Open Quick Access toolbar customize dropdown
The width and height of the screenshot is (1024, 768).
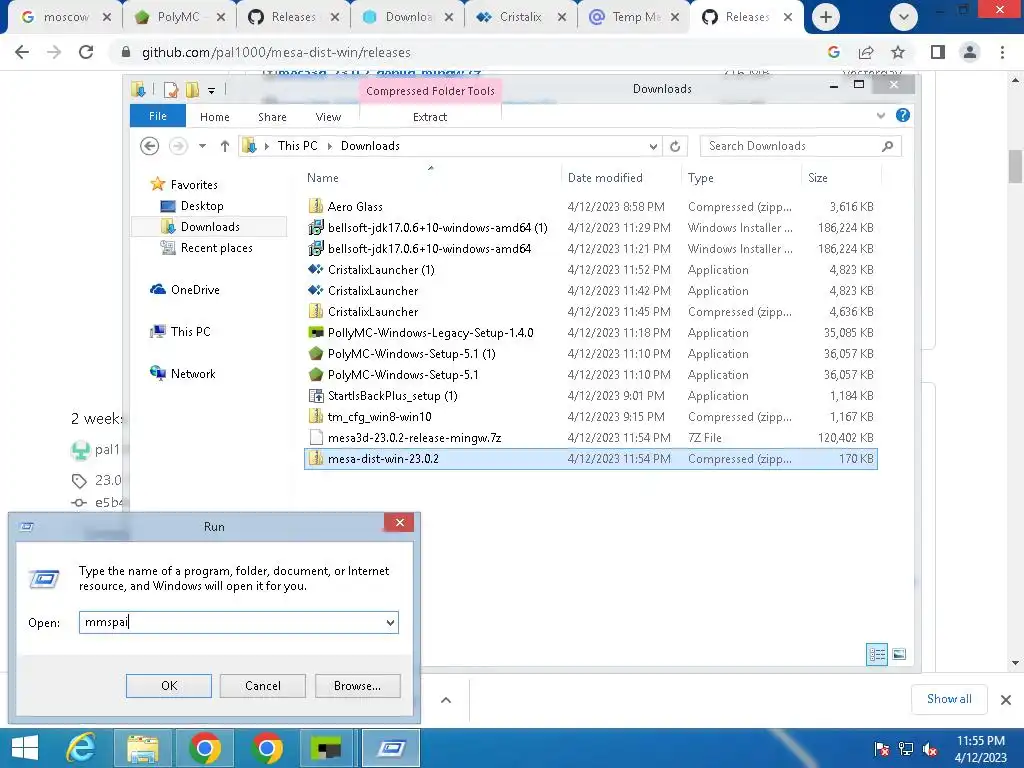click(x=212, y=90)
